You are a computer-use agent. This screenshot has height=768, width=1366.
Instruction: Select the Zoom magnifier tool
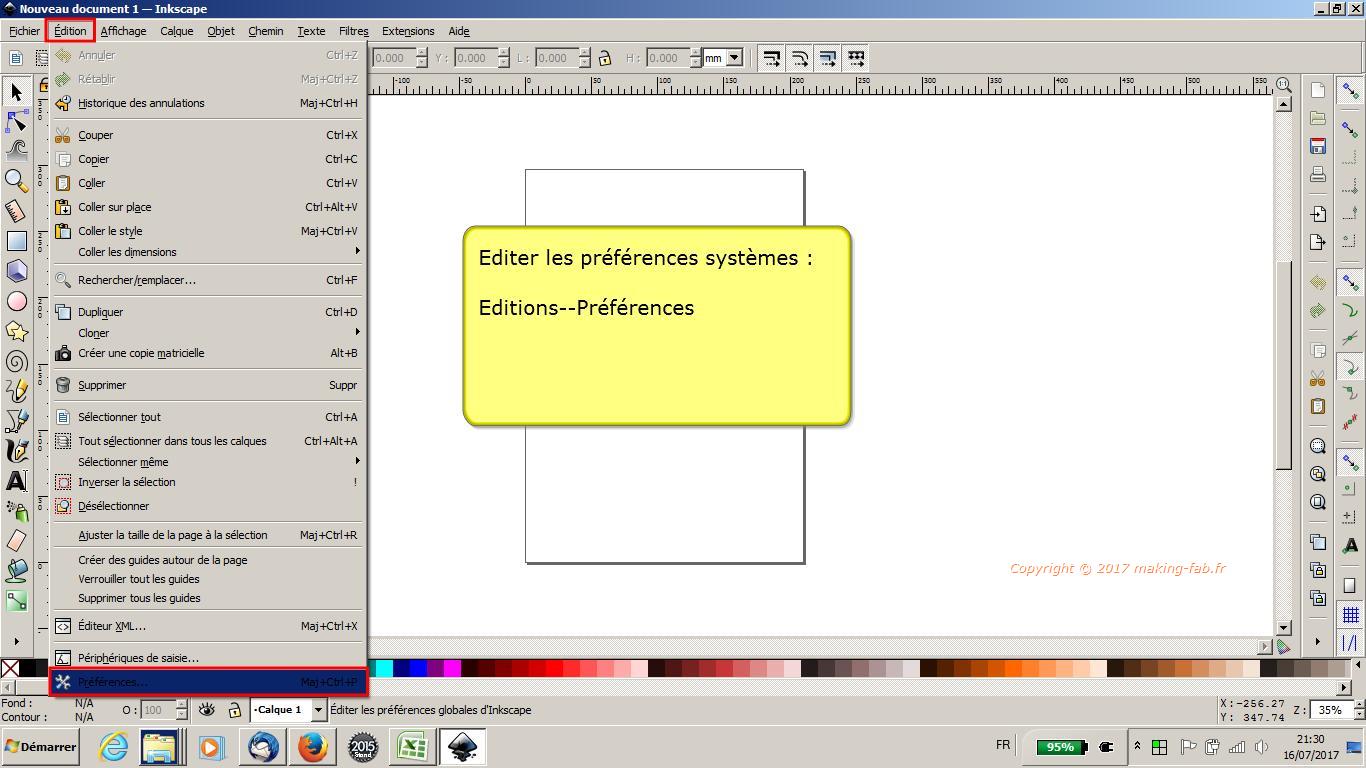pyautogui.click(x=16, y=181)
